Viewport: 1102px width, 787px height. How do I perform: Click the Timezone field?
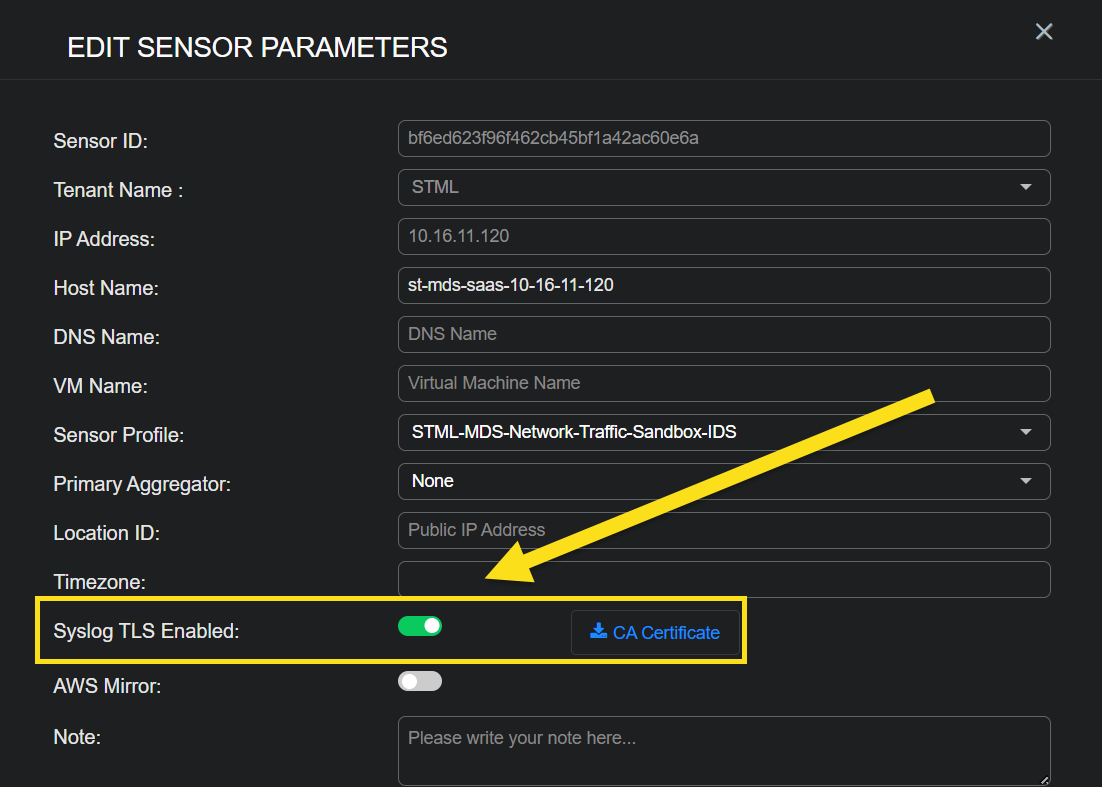723,579
